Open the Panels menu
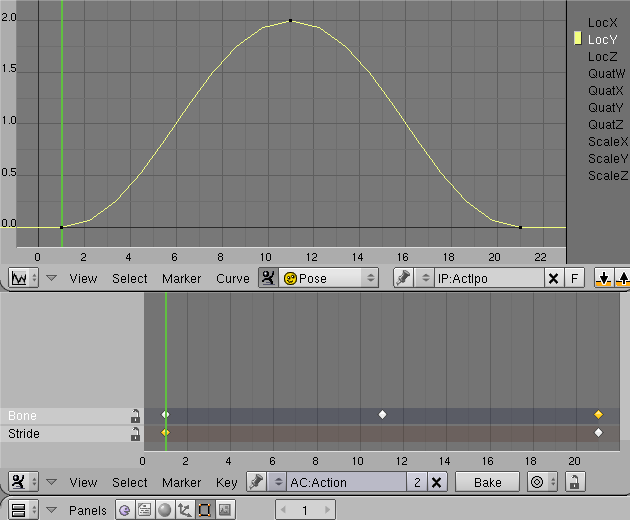 coord(88,510)
